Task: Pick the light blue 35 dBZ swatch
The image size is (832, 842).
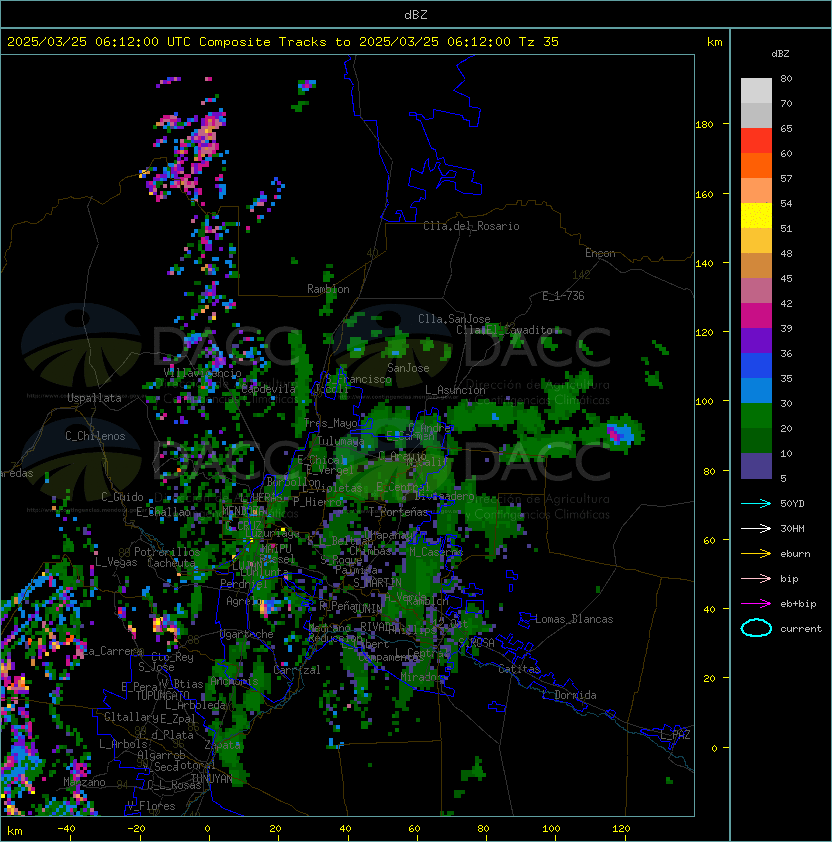Action: pyautogui.click(x=756, y=390)
